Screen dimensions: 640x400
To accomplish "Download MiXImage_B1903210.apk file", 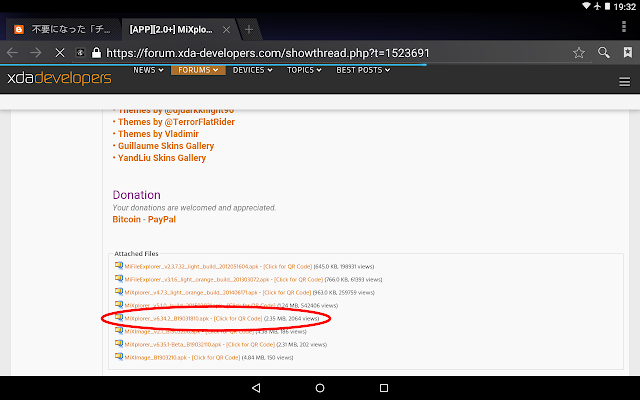I will point(156,358).
